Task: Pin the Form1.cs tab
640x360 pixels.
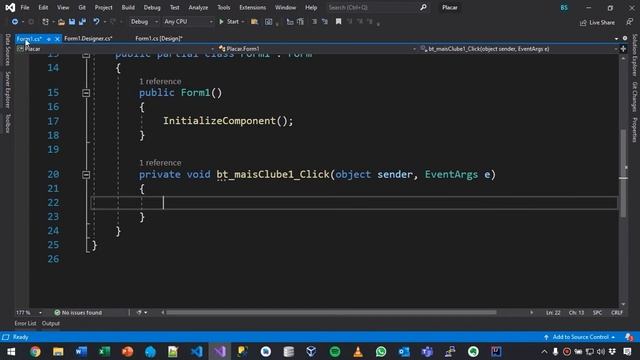Action: pyautogui.click(x=49, y=39)
